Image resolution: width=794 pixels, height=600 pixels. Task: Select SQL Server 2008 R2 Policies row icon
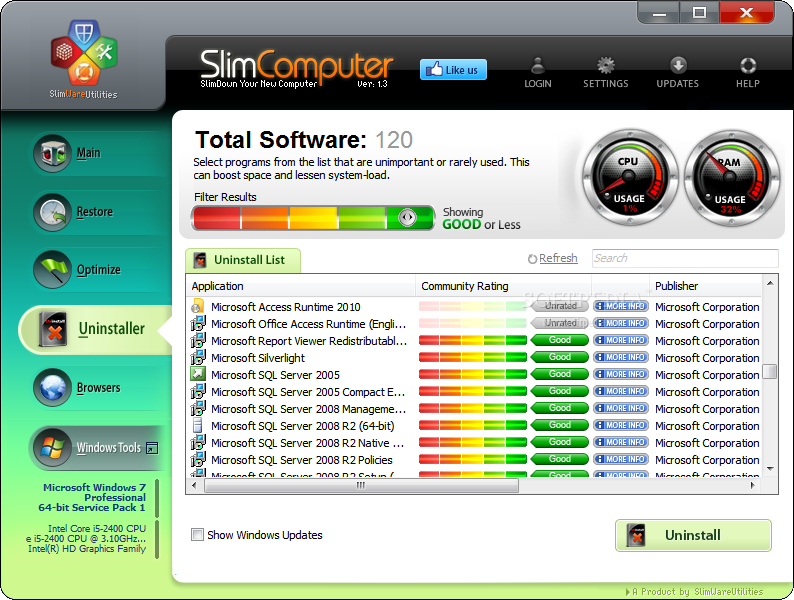point(198,459)
